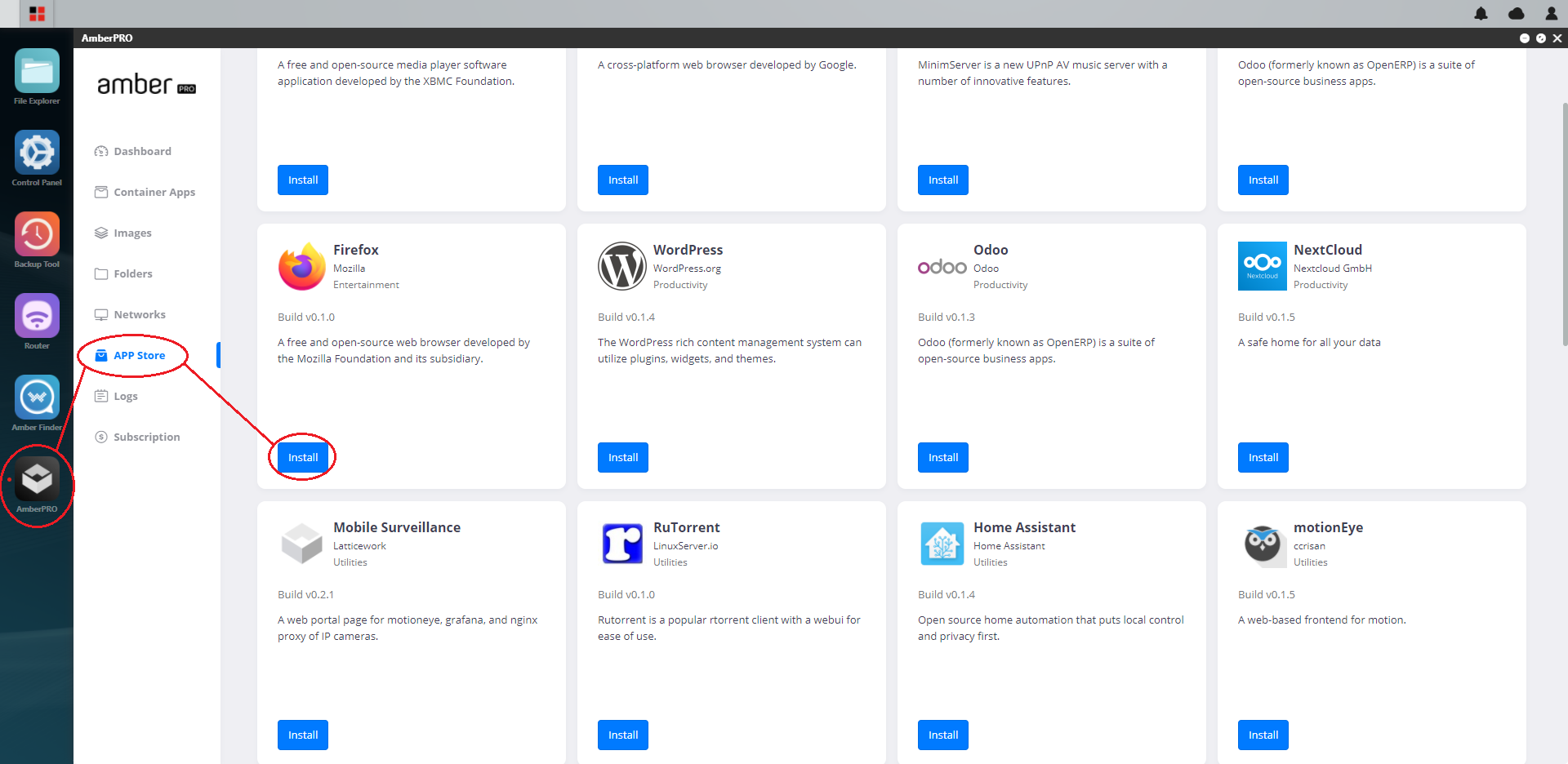Open Images in the sidebar

coord(123,233)
